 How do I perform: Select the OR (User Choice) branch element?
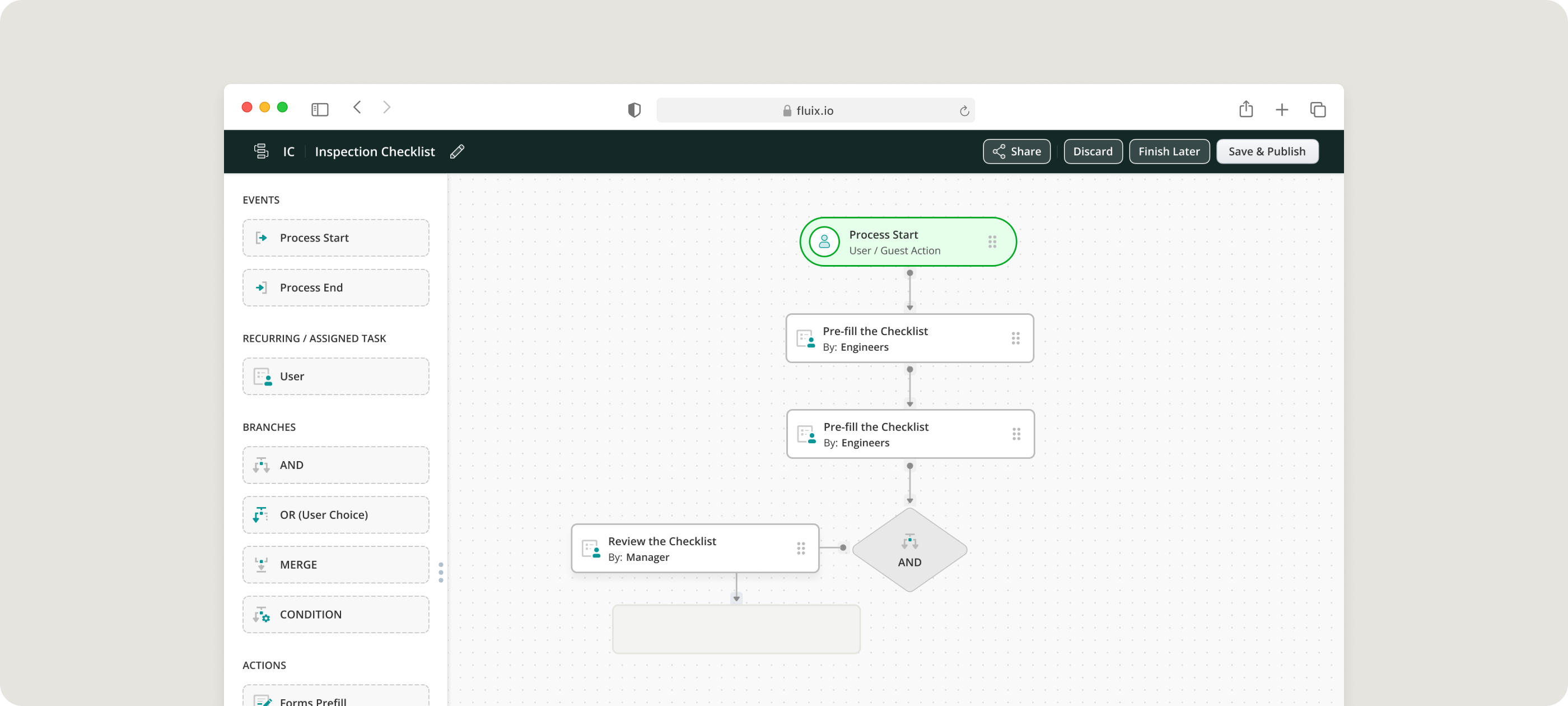[335, 515]
